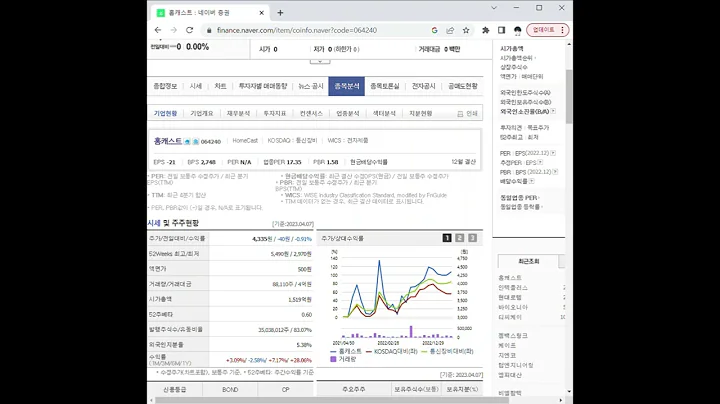Expand 외국인소진율(B/A) help arrow in sidebar
720x404 pixels.
coord(553,111)
